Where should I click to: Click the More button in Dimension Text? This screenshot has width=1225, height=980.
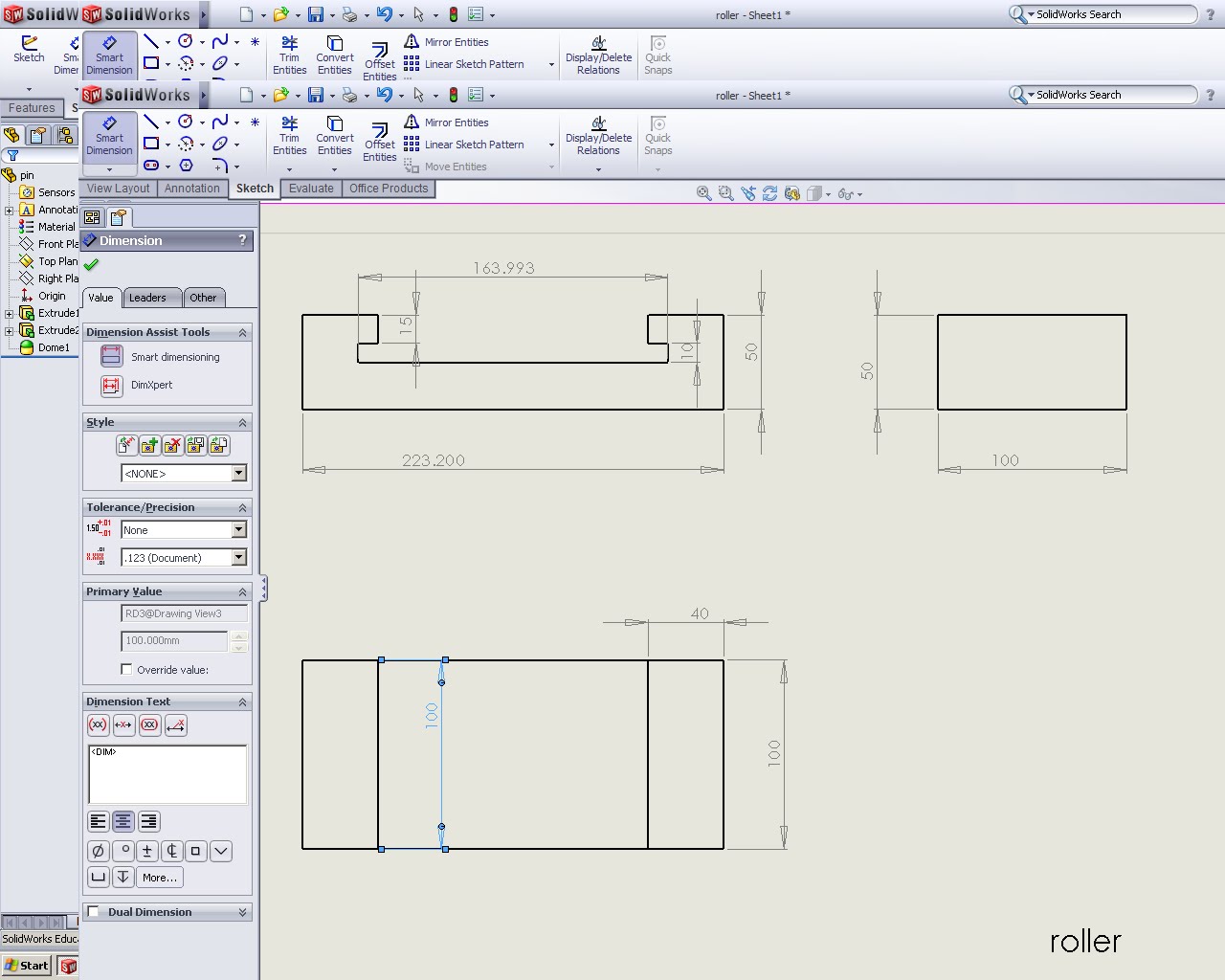click(159, 877)
